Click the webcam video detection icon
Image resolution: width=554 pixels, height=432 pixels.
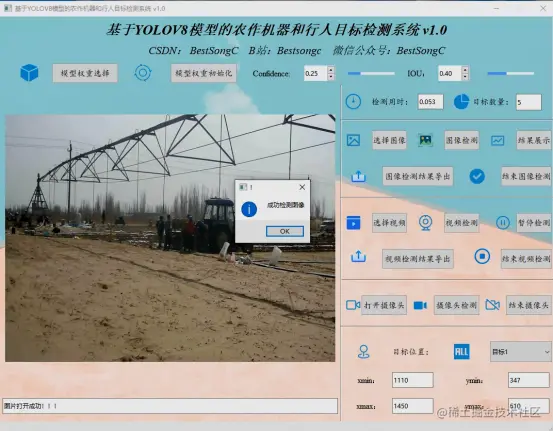point(425,223)
